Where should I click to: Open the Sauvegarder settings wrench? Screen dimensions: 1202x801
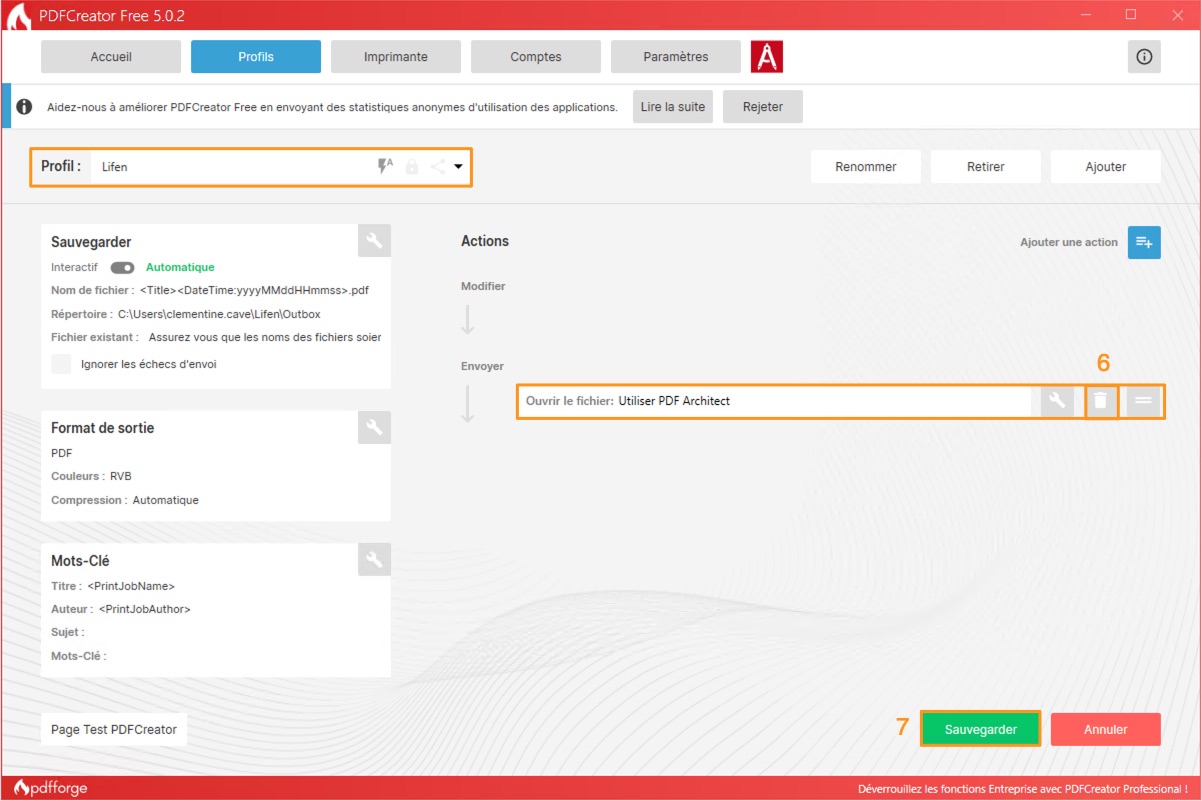[x=374, y=240]
